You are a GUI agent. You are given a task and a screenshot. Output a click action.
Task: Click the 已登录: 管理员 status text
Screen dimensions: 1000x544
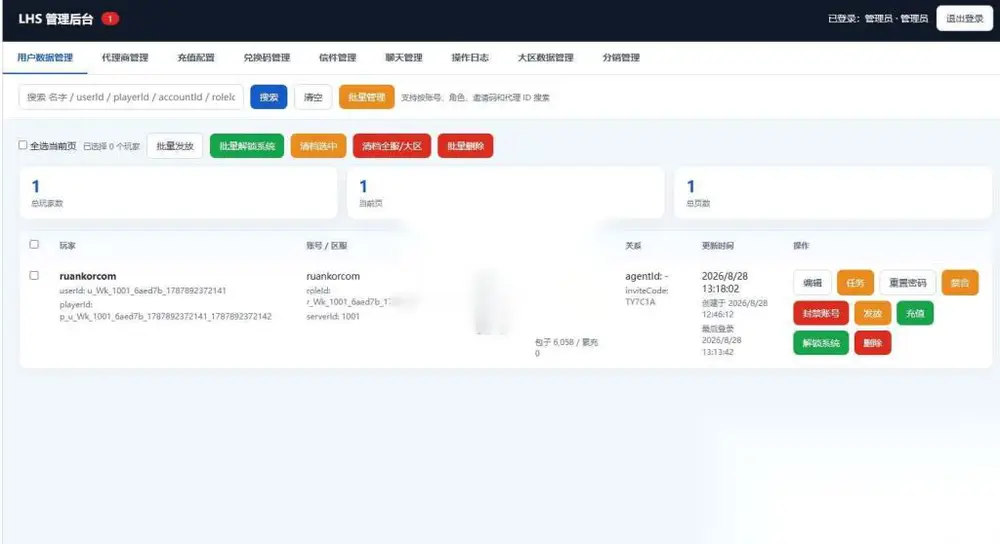tap(878, 18)
